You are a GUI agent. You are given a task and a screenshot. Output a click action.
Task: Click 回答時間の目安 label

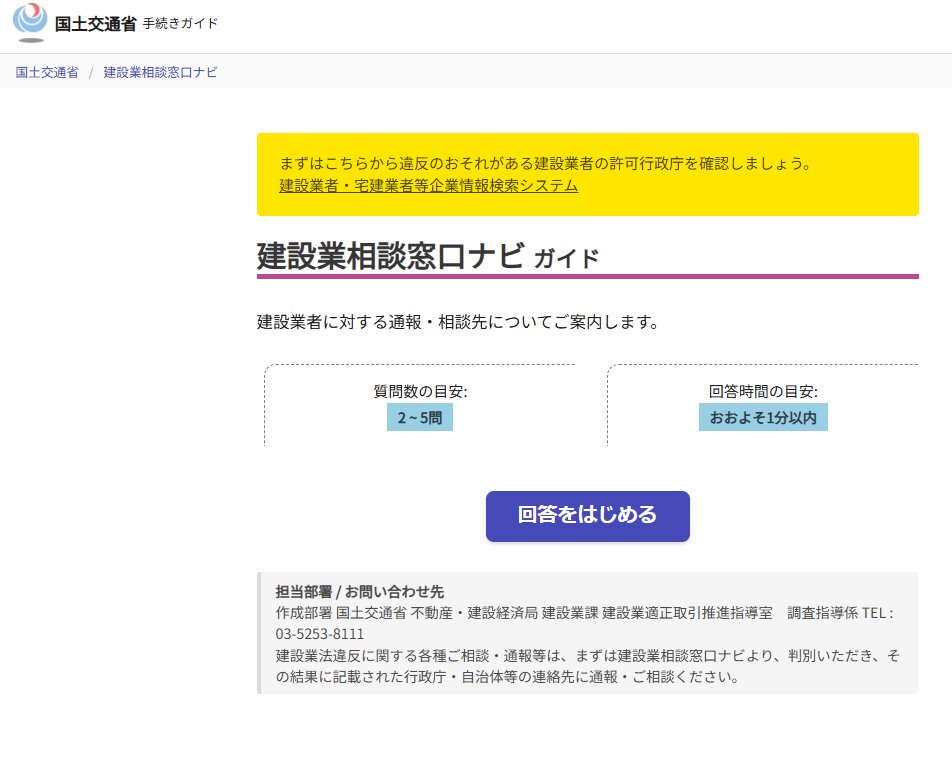point(763,392)
